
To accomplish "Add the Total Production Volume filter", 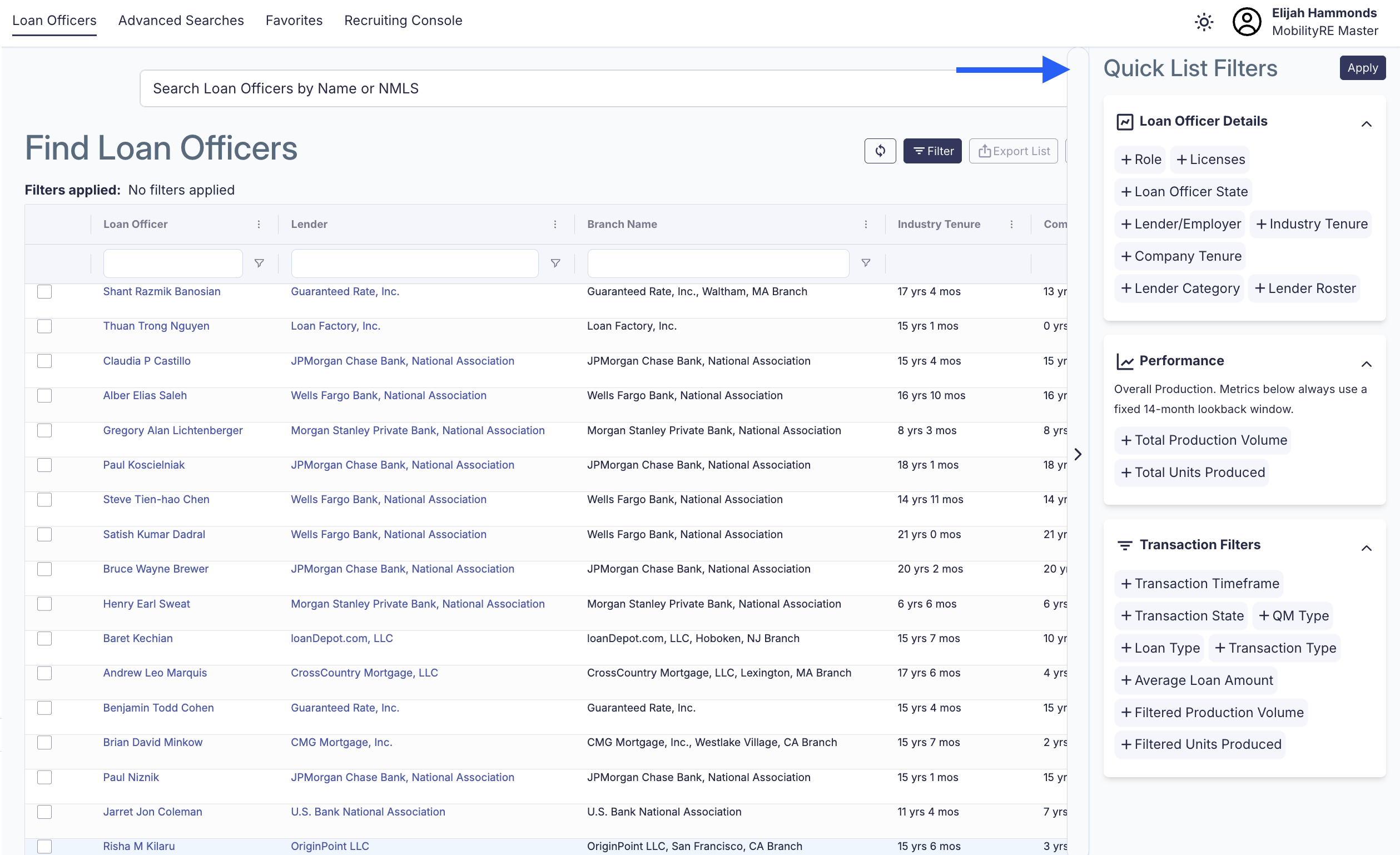I will [x=1203, y=440].
